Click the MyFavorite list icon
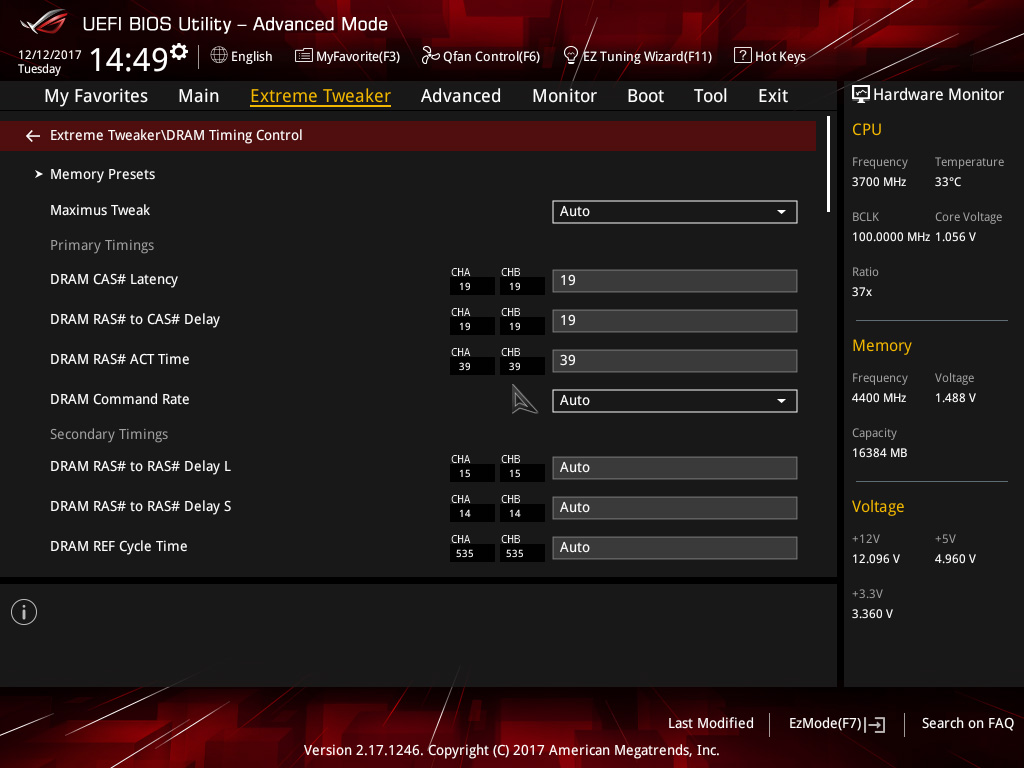The image size is (1024, 768). click(304, 56)
